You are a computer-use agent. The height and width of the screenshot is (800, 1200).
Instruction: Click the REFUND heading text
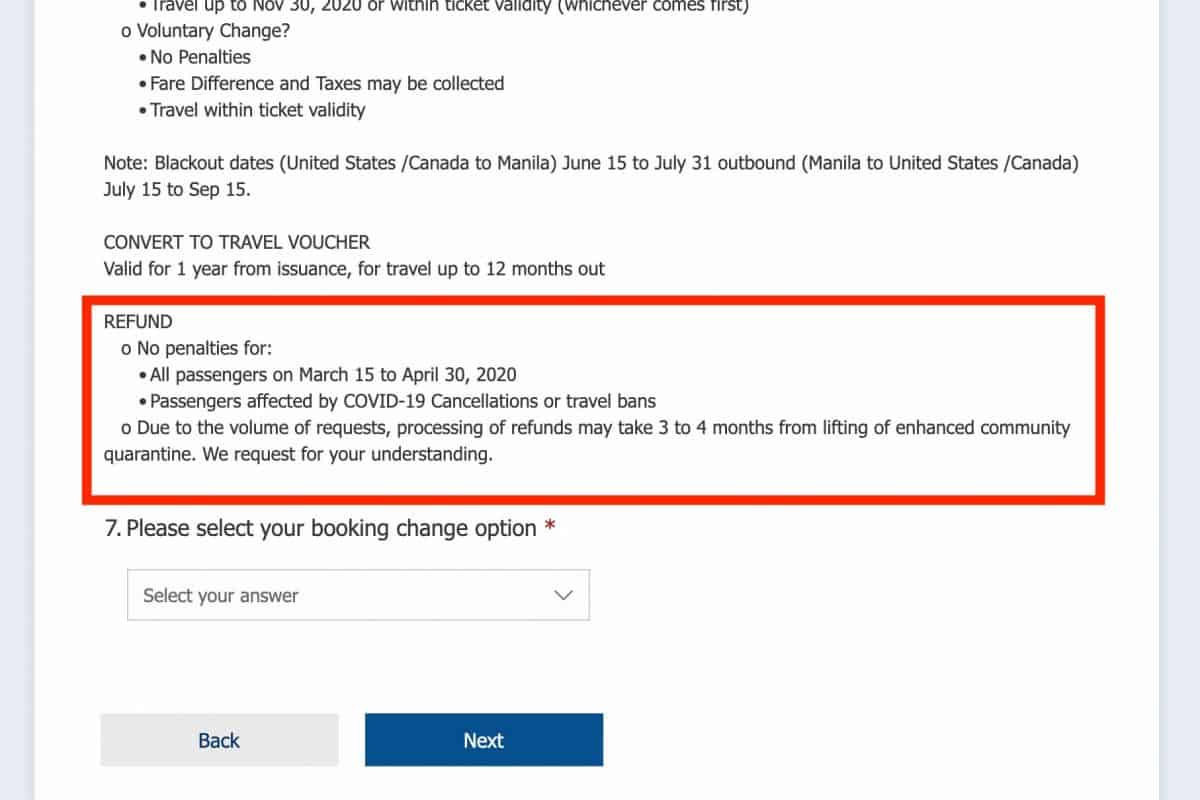click(x=138, y=322)
